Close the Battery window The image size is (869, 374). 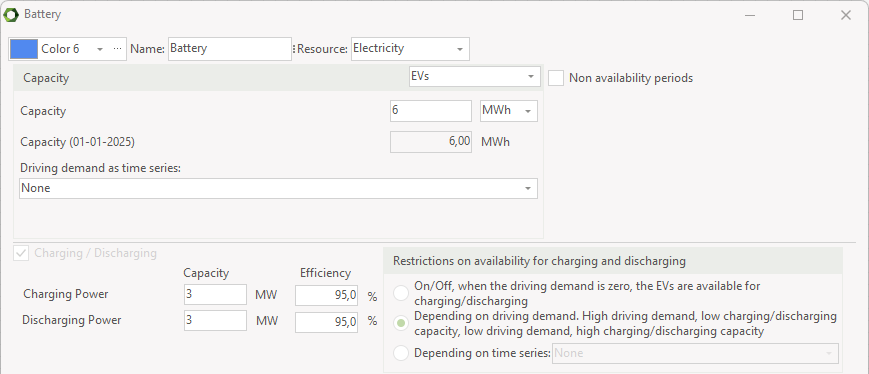(846, 16)
